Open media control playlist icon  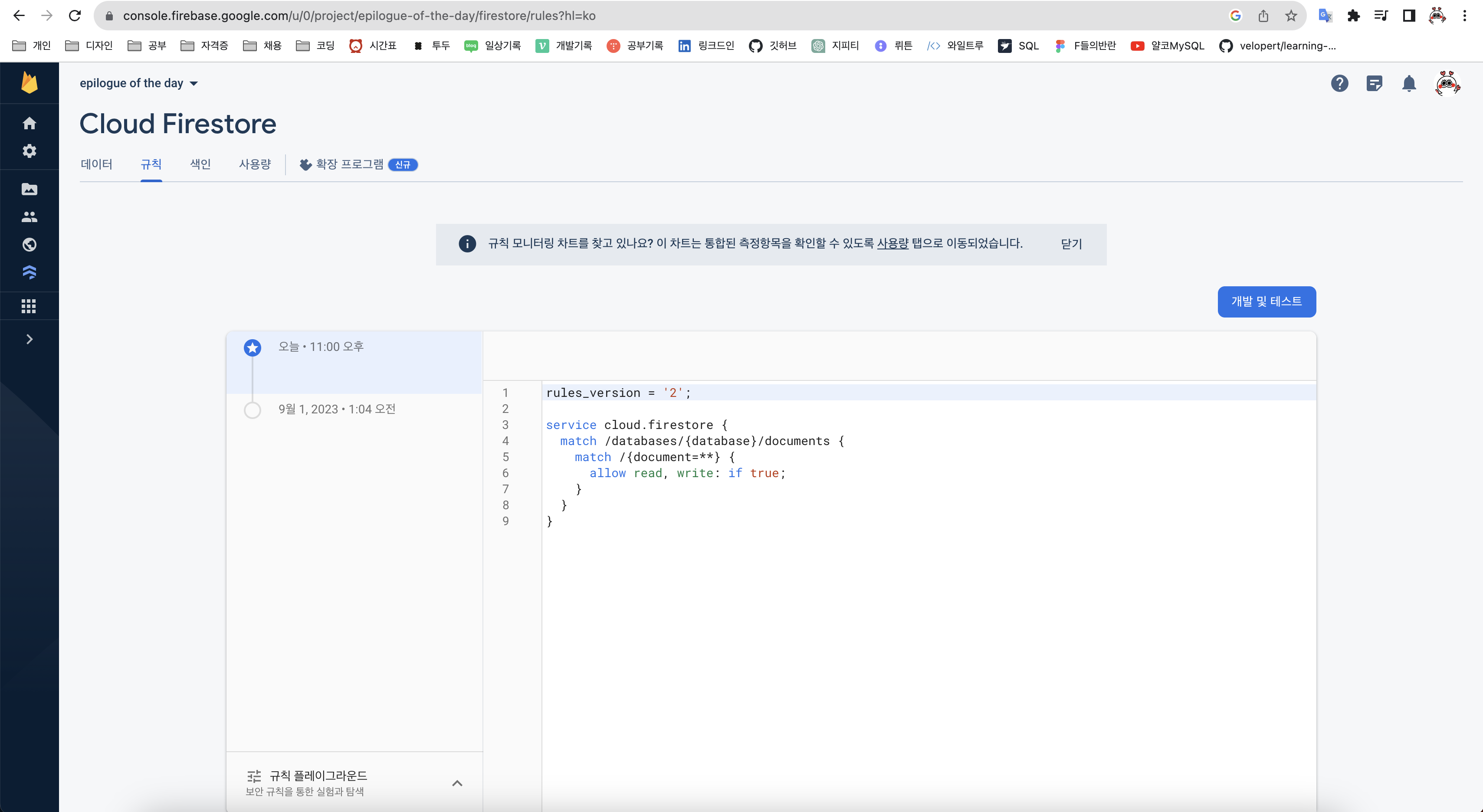coord(1381,16)
